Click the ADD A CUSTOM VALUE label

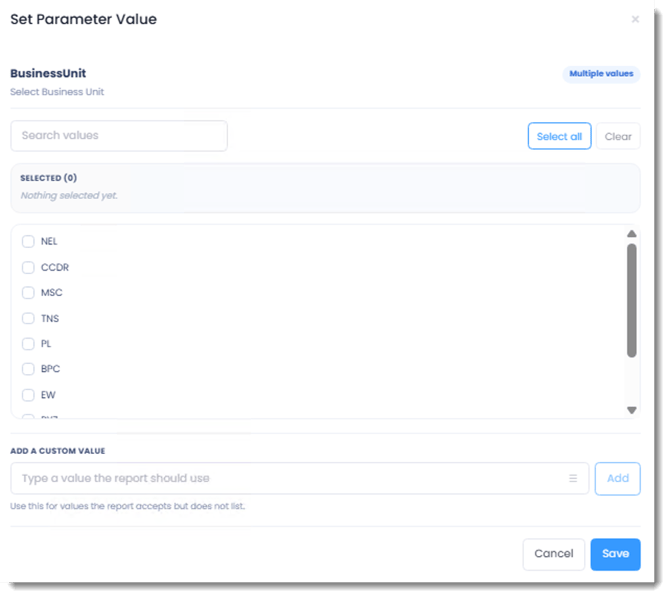pyautogui.click(x=58, y=451)
